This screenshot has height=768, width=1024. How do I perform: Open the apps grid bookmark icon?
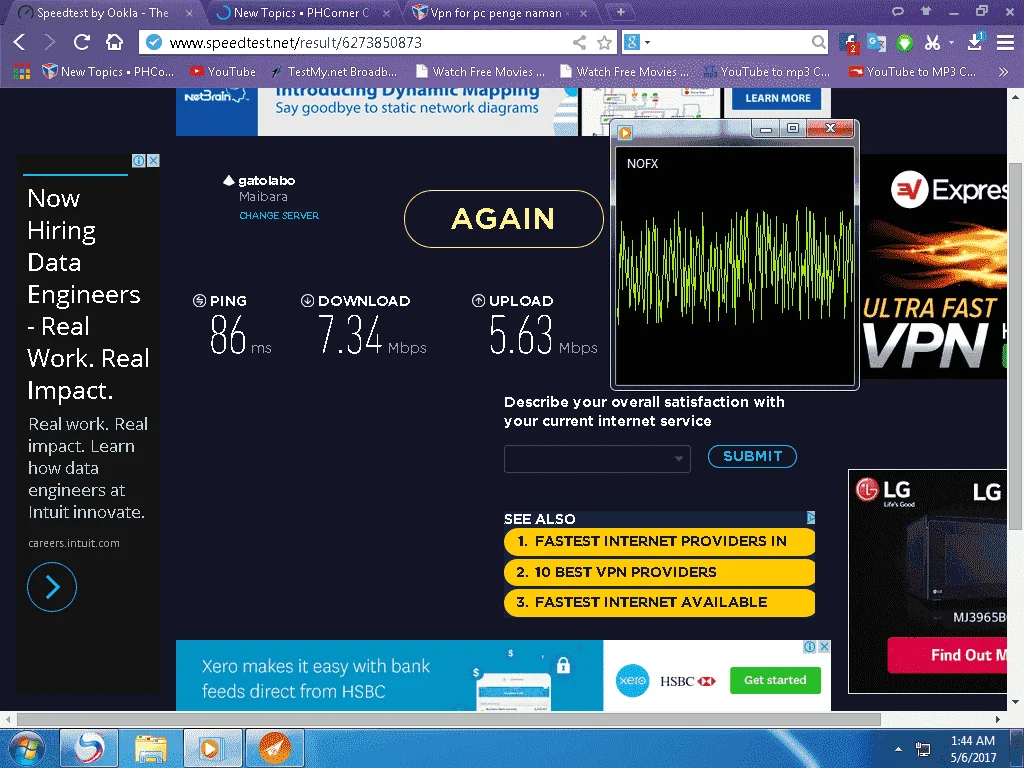[22, 72]
